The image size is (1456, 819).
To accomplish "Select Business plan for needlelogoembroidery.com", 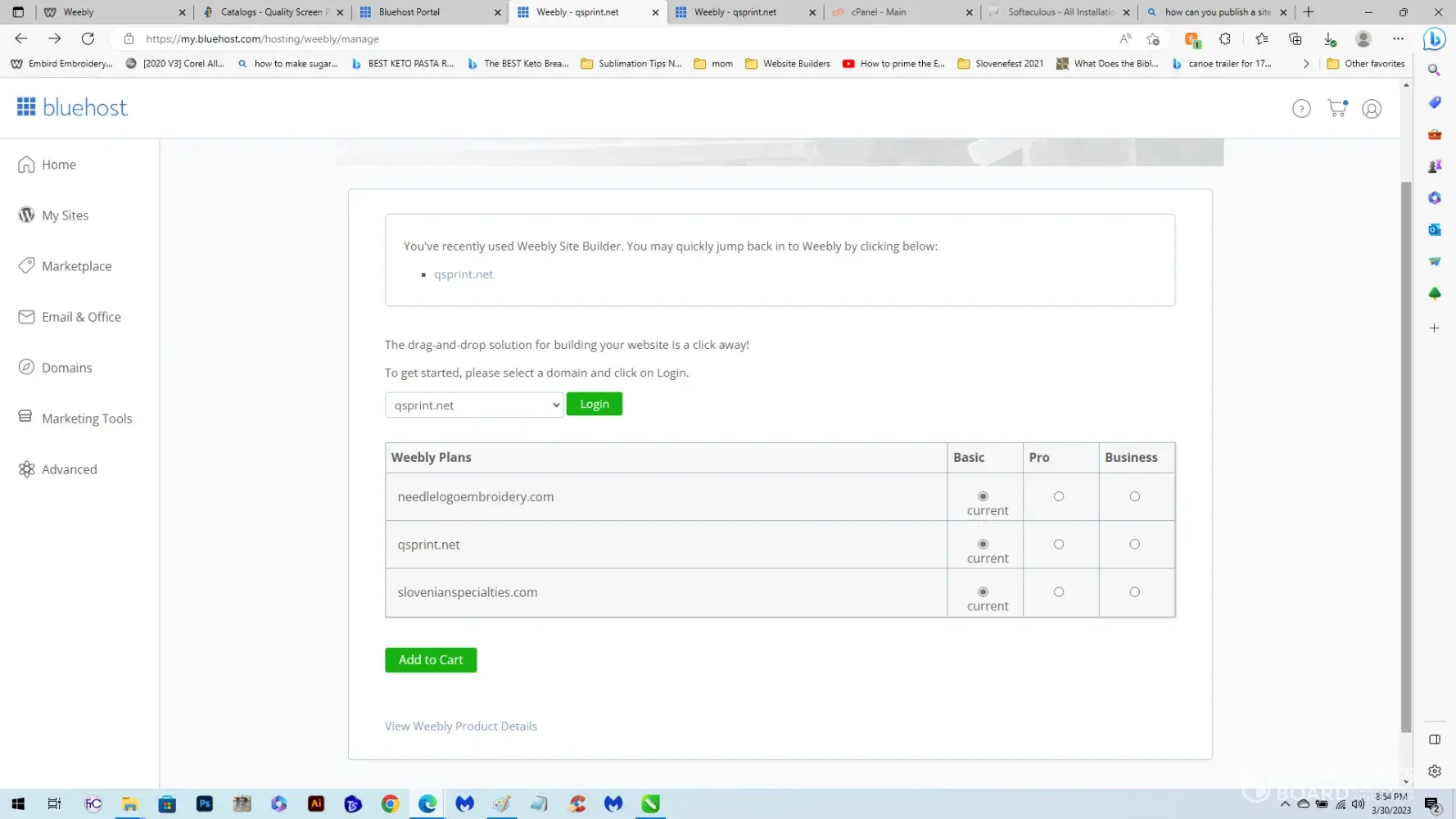I will [1134, 496].
